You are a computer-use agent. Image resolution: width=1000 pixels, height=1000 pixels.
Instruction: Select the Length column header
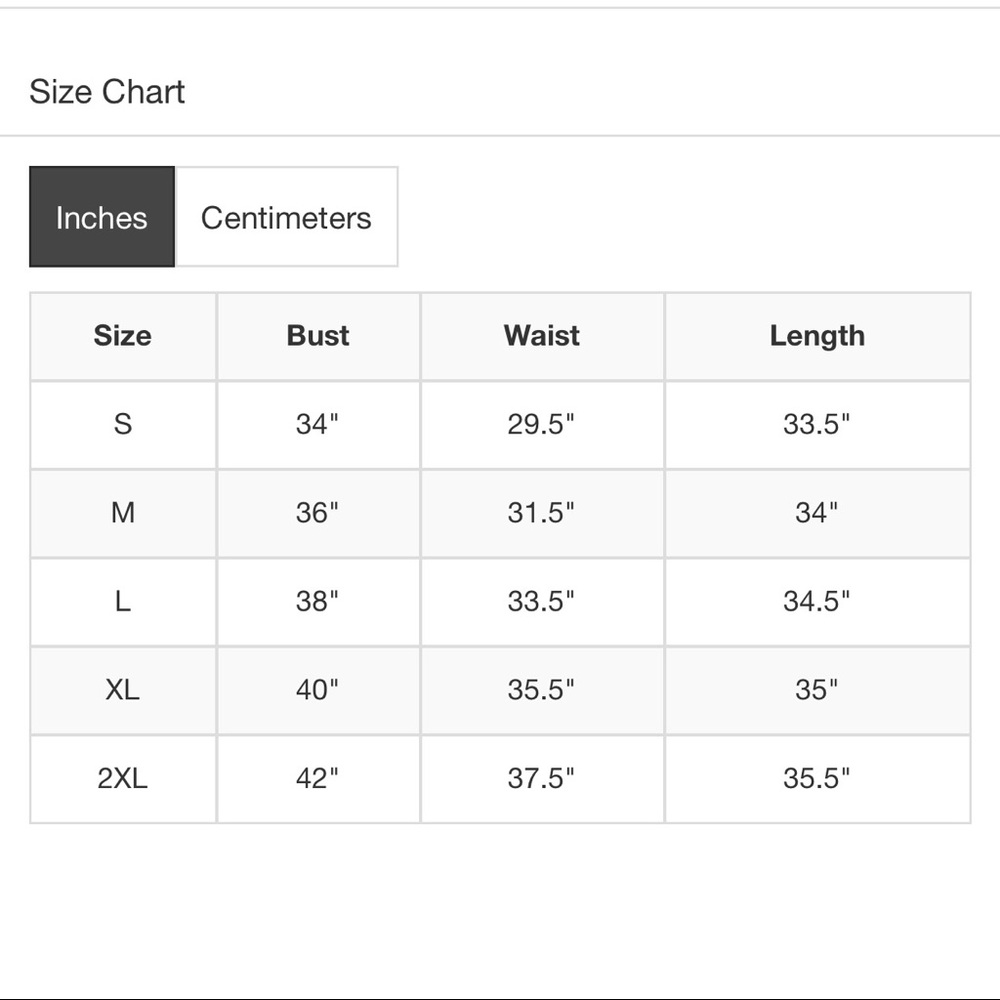[x=817, y=336]
